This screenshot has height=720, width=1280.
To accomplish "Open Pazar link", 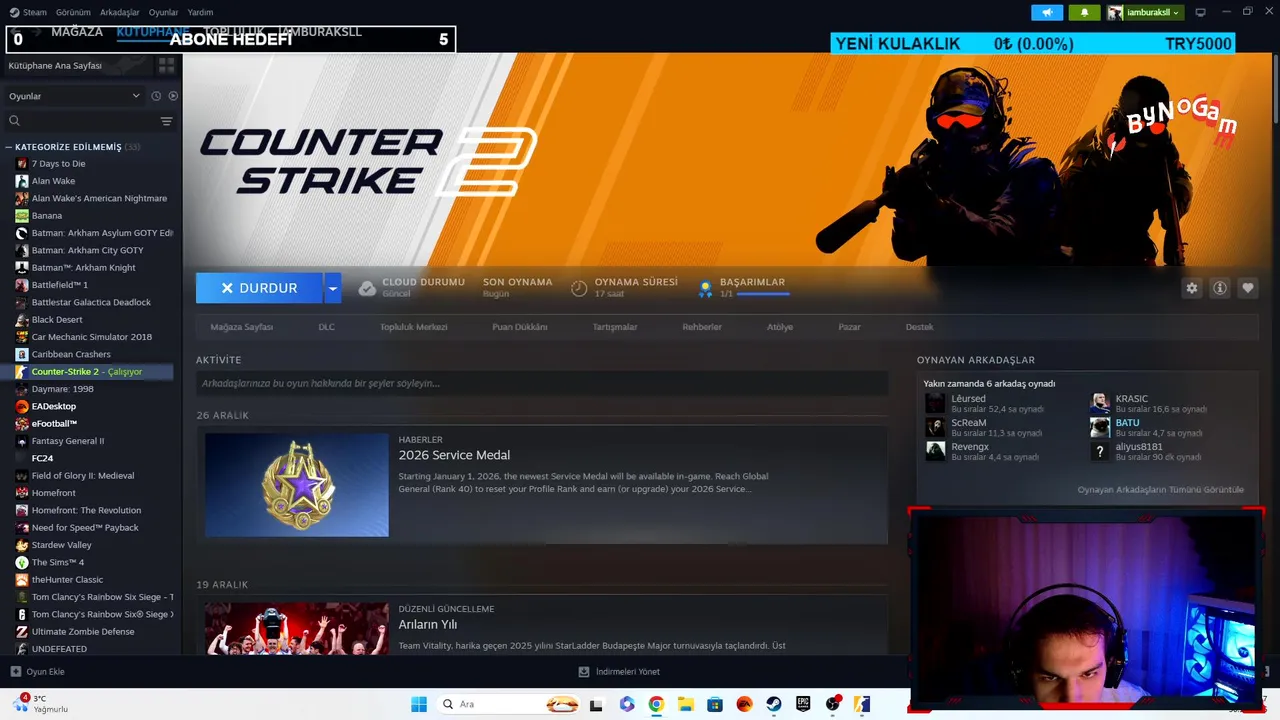I will tap(849, 327).
